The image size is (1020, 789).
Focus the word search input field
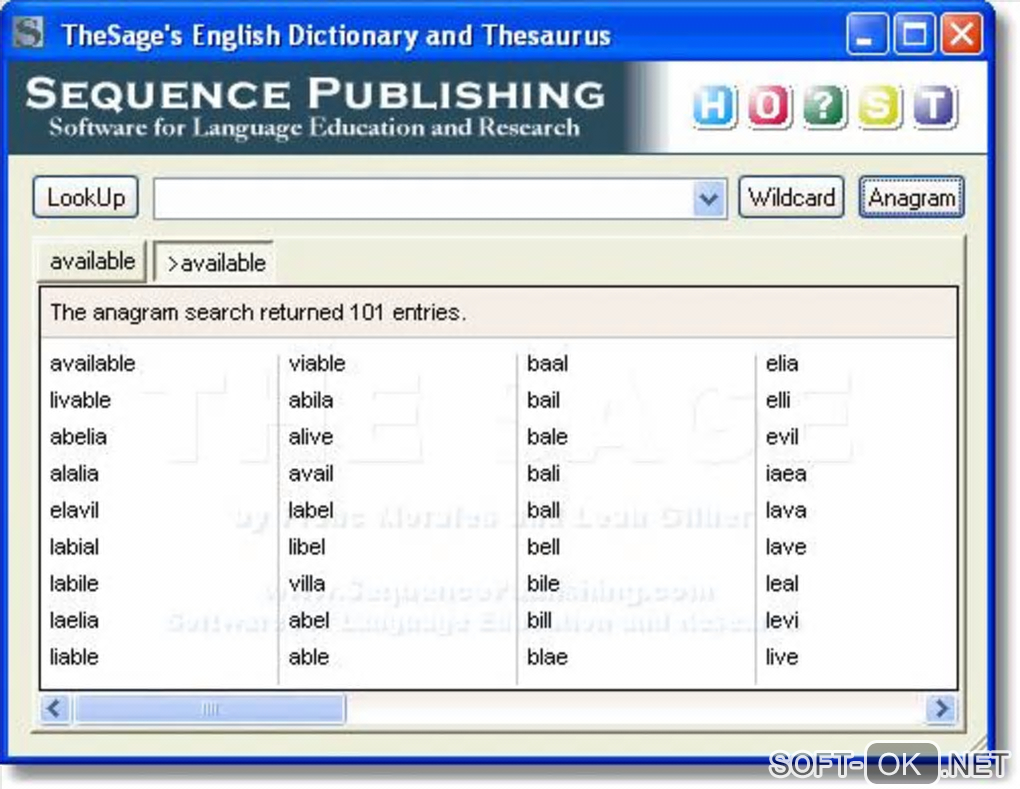point(423,198)
